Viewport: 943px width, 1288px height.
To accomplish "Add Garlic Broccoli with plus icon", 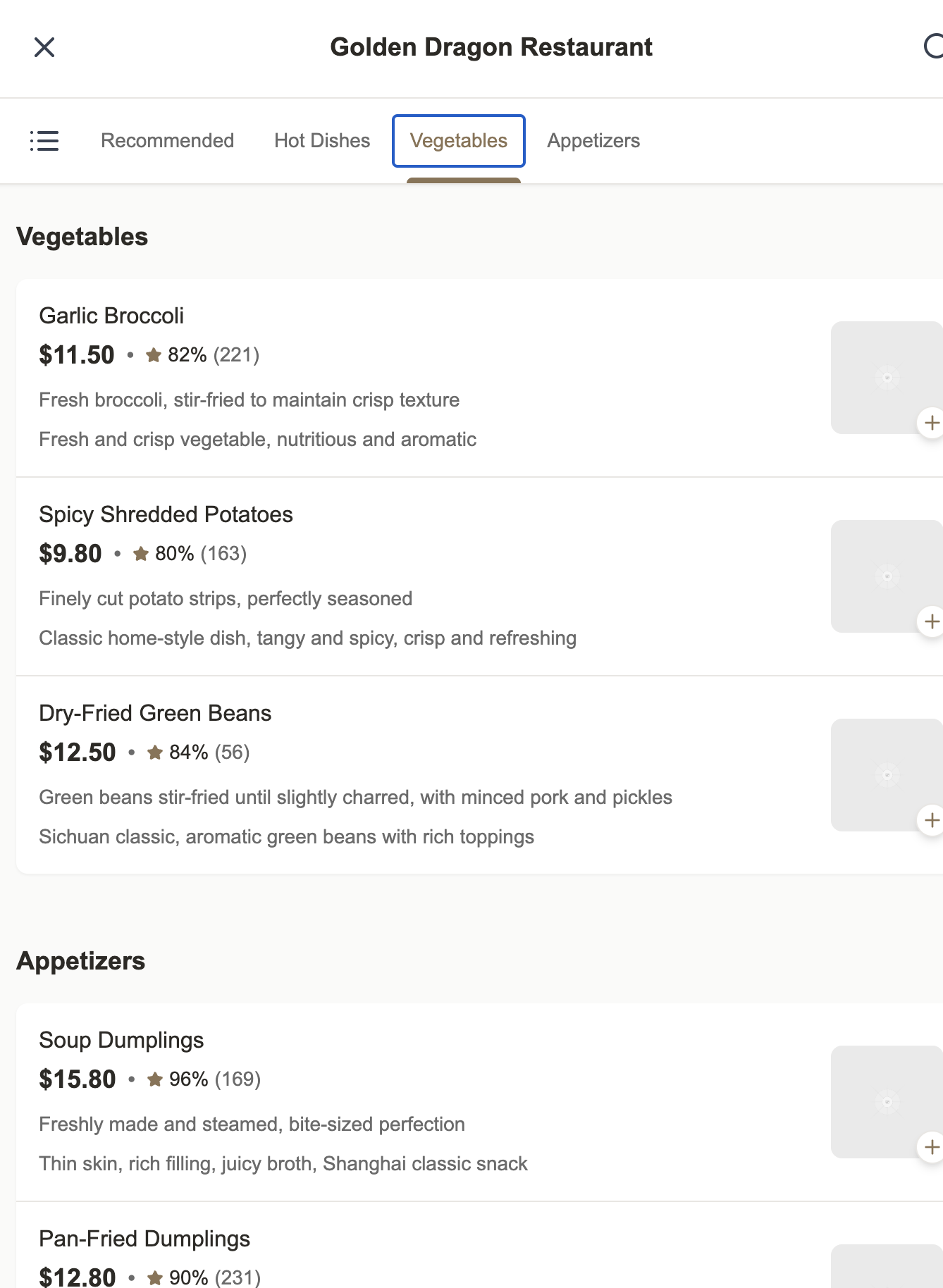I will click(x=931, y=423).
